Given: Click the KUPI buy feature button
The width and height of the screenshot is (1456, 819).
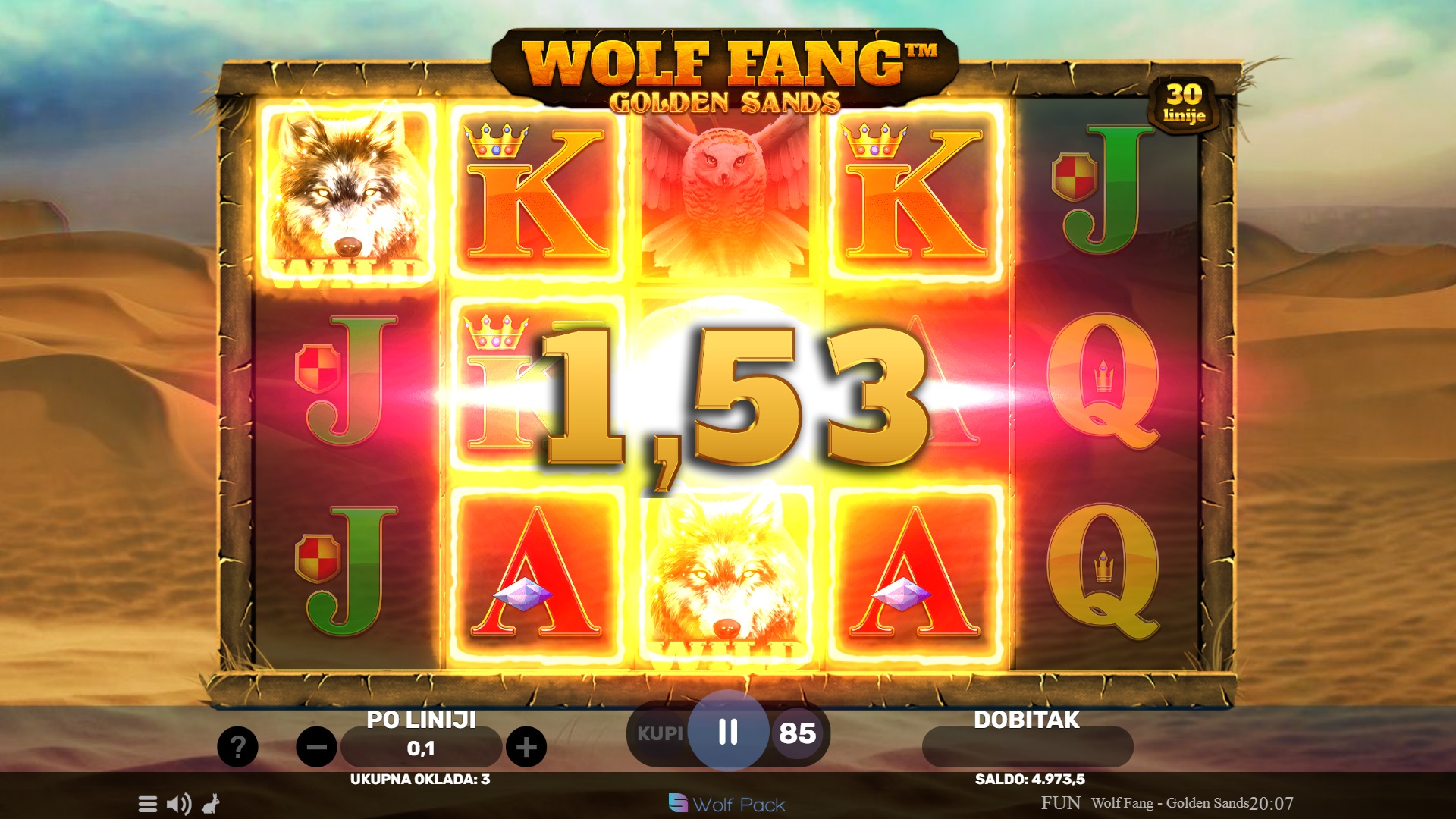Looking at the screenshot, I should (659, 733).
